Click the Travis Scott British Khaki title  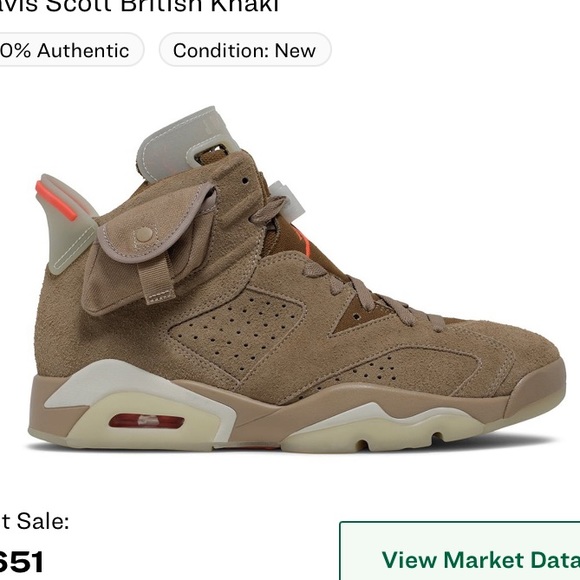coord(139,7)
